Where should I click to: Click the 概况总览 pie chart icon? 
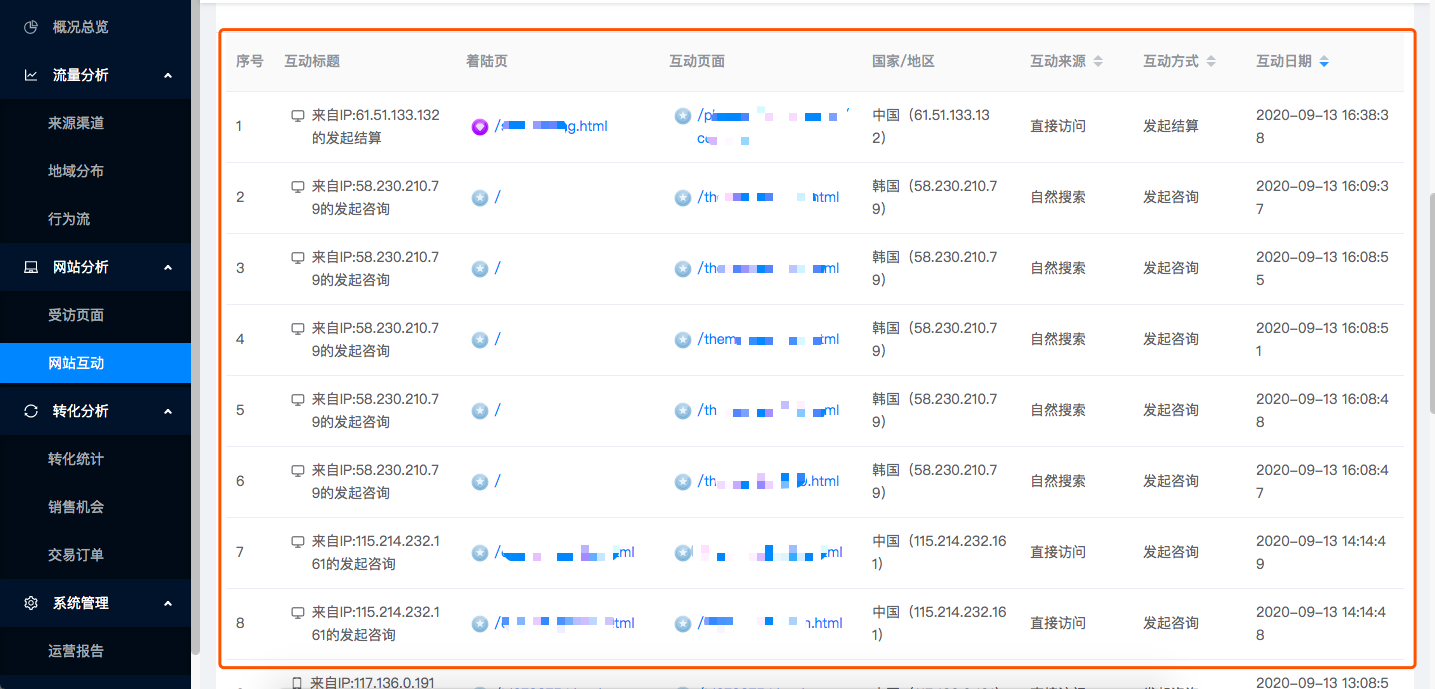coord(31,27)
